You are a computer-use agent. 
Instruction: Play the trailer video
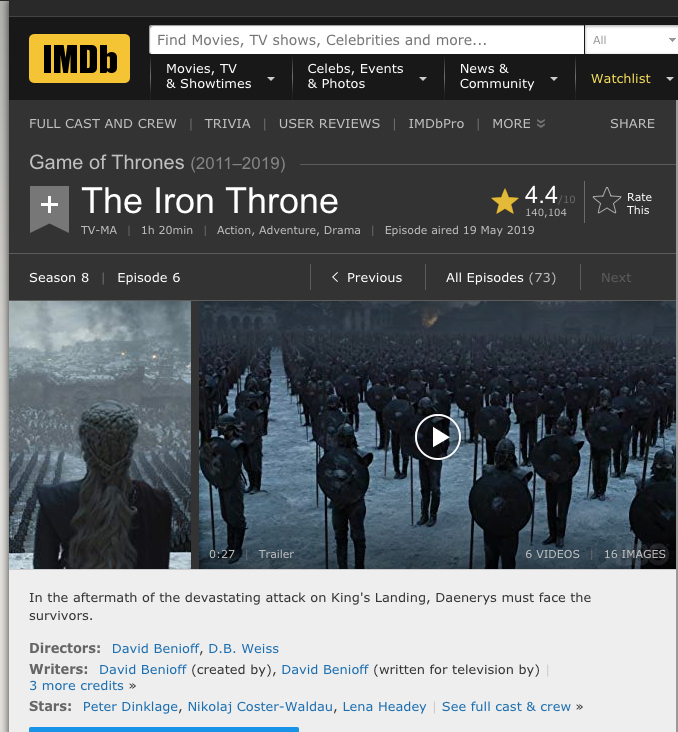pos(438,437)
